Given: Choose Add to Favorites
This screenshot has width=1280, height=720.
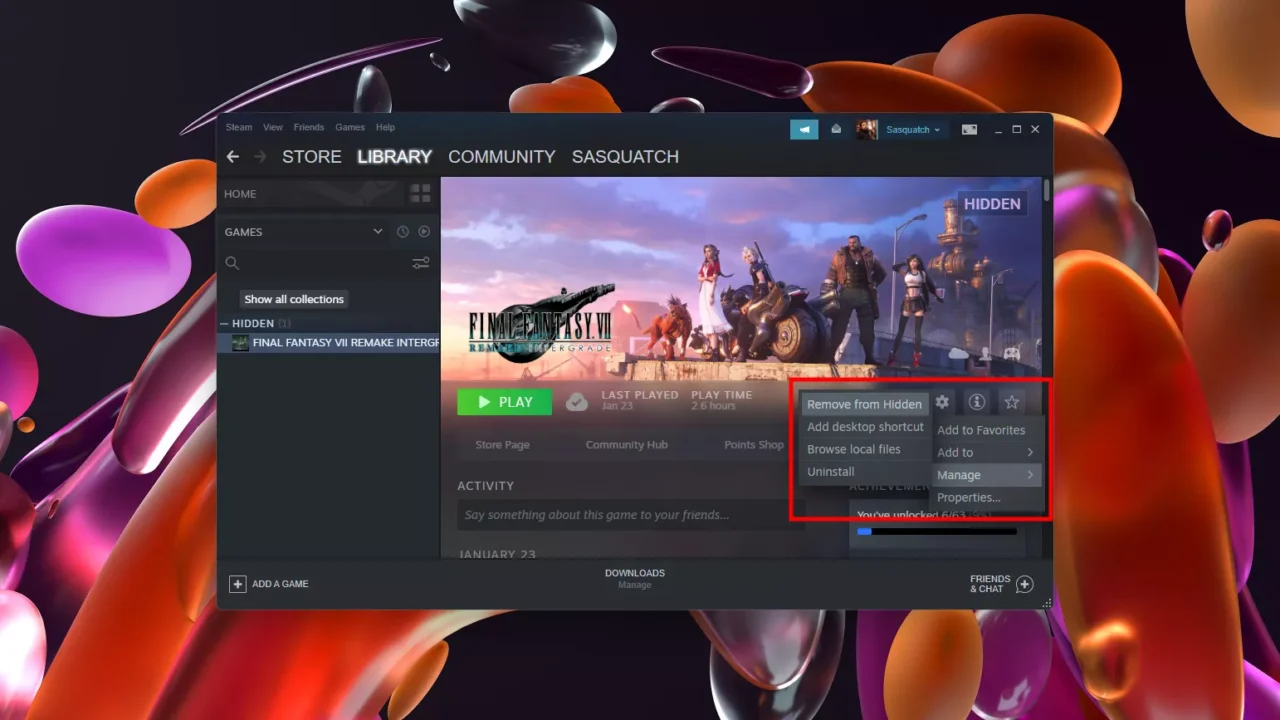Looking at the screenshot, I should coord(988,430).
